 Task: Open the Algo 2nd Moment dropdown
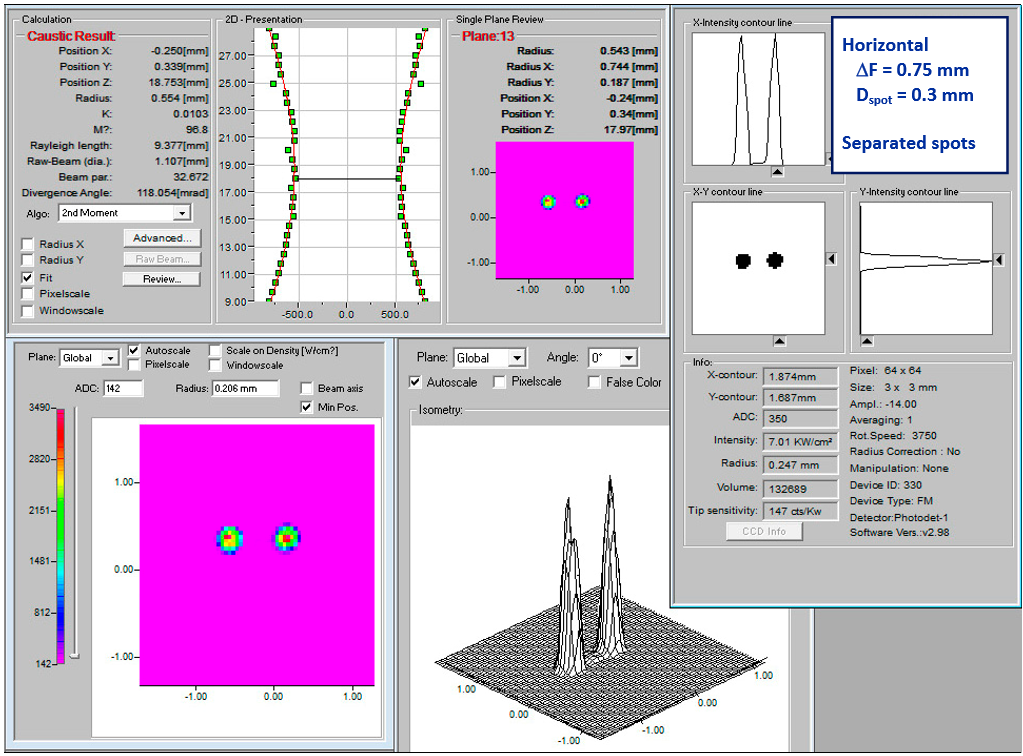tap(181, 213)
